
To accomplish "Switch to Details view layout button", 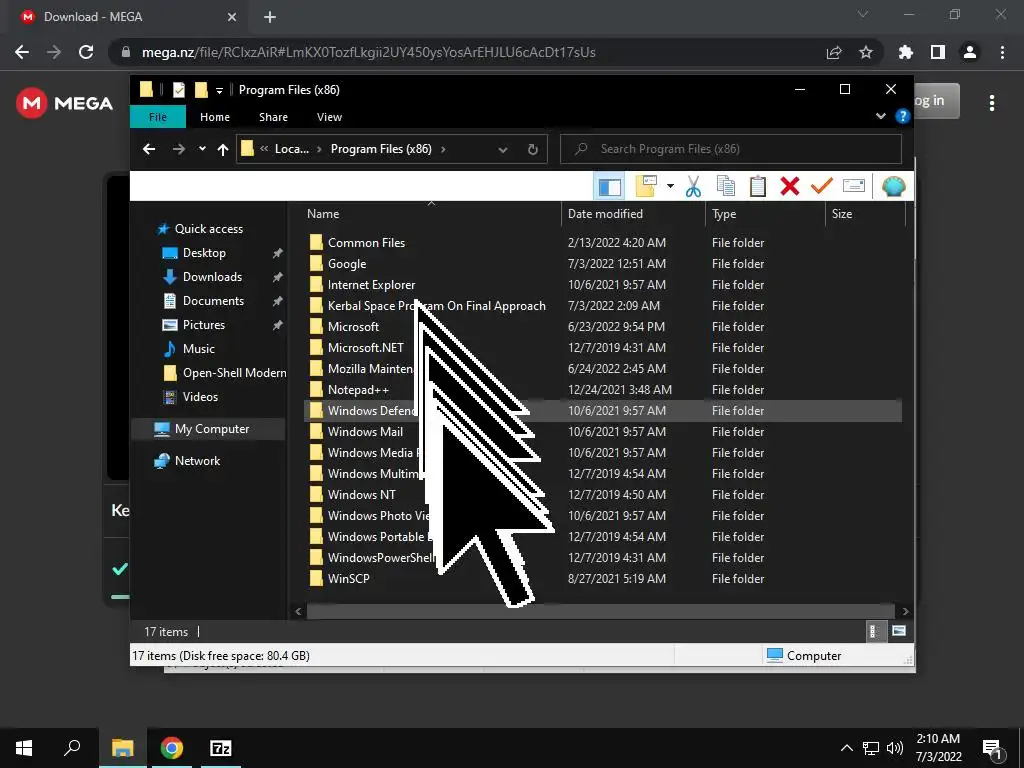I will pos(874,631).
